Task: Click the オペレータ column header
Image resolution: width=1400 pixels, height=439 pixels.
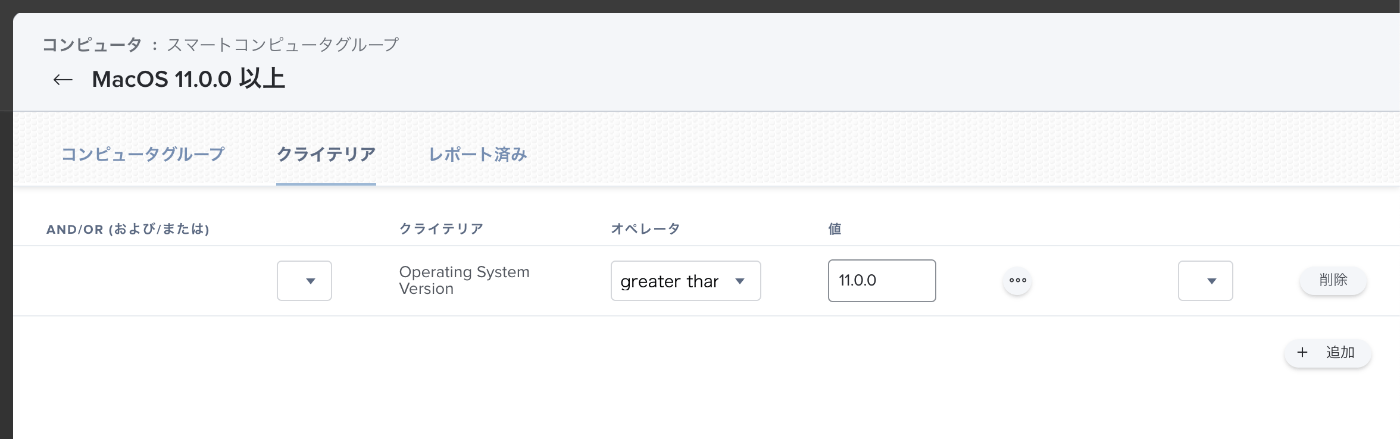Action: click(645, 229)
